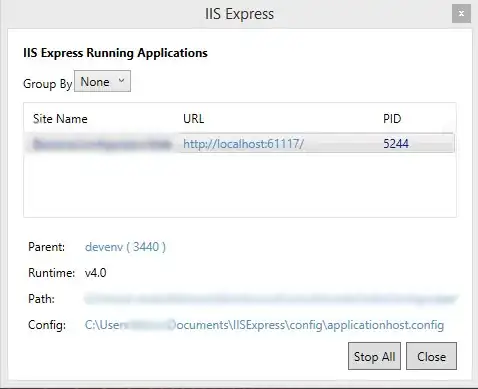Click the Runtime v4.0 value
Screen dimensions: 478x389
[x=96, y=273]
